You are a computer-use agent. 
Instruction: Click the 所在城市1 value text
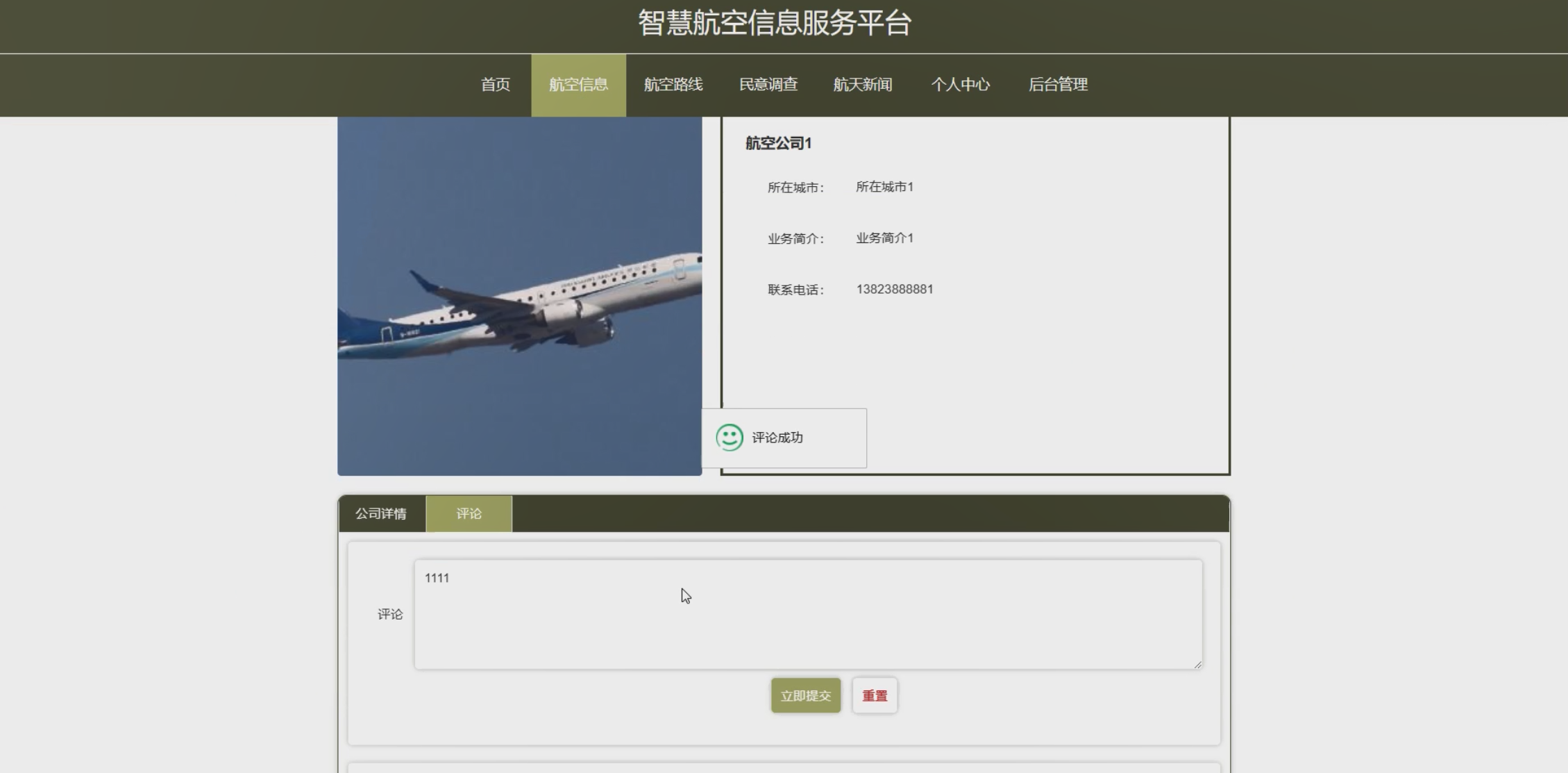pos(884,187)
